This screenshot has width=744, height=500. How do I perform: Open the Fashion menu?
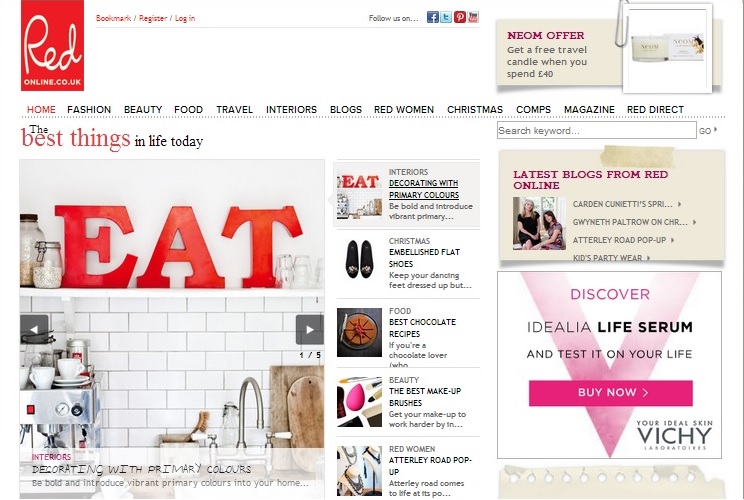89,110
